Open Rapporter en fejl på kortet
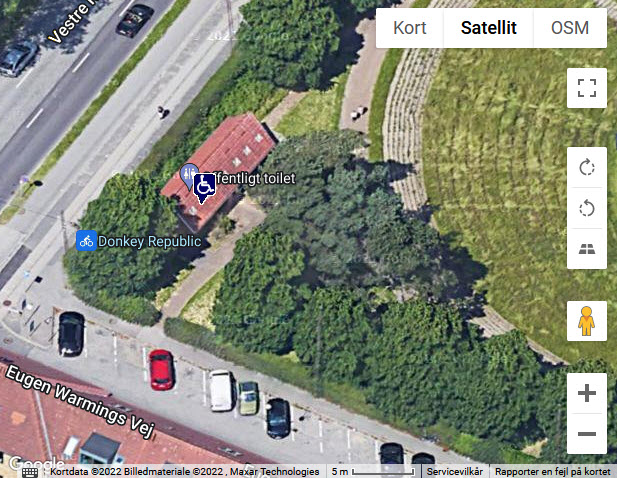Screen dimensions: 617x478 [552, 471]
